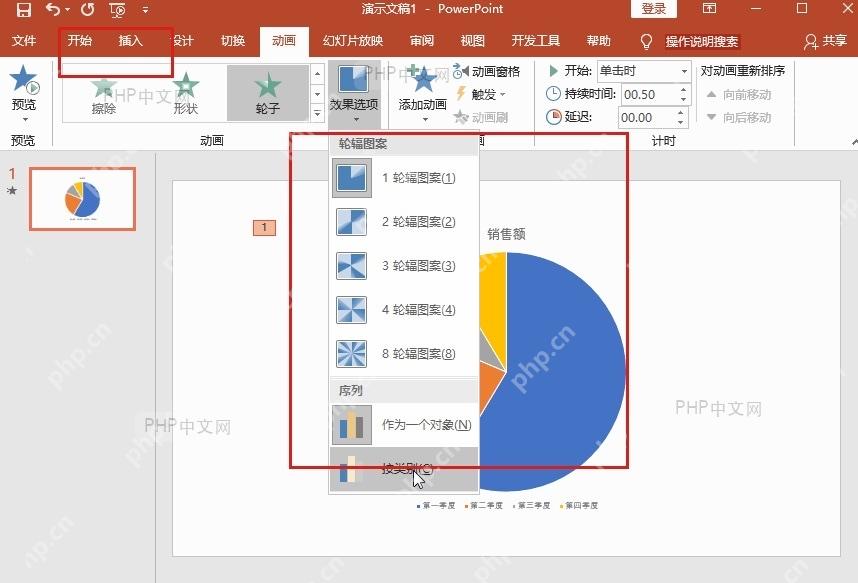Screen dimensions: 858x583
Task: Choose 作为一个对象(N) sequence option
Action: [x=404, y=425]
